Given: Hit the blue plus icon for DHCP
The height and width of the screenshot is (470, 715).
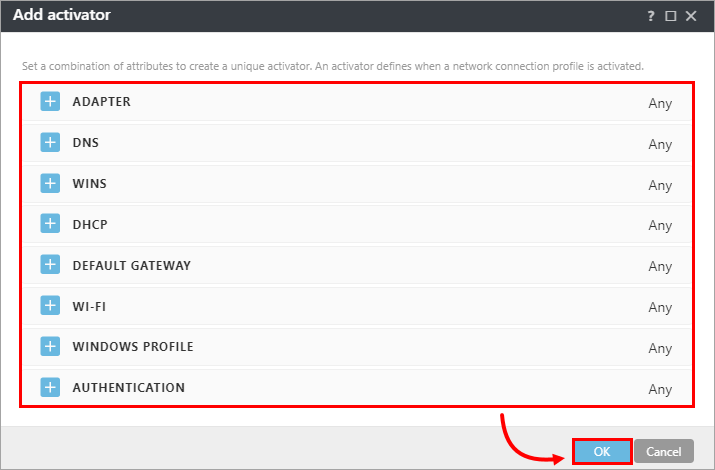Looking at the screenshot, I should click(x=50, y=225).
